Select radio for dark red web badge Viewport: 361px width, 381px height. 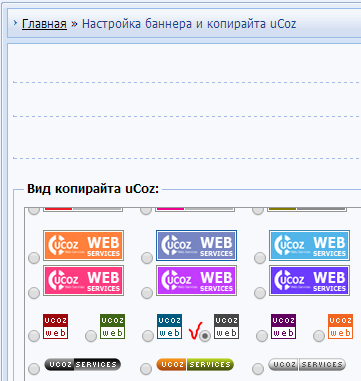point(34,336)
